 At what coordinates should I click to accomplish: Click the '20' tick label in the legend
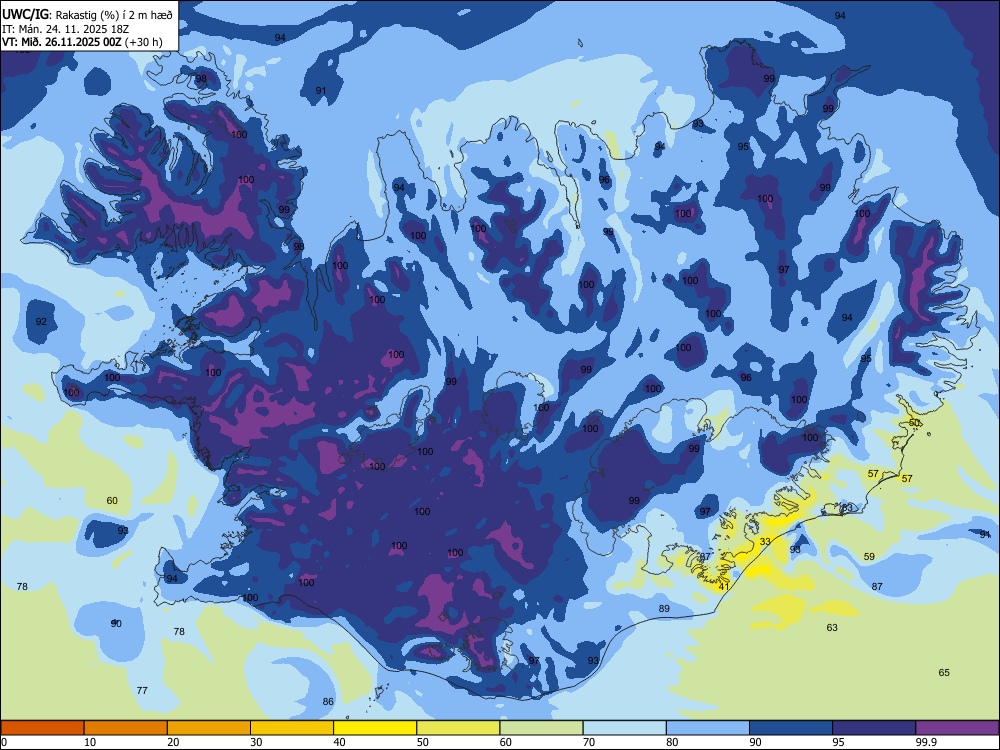(x=173, y=742)
